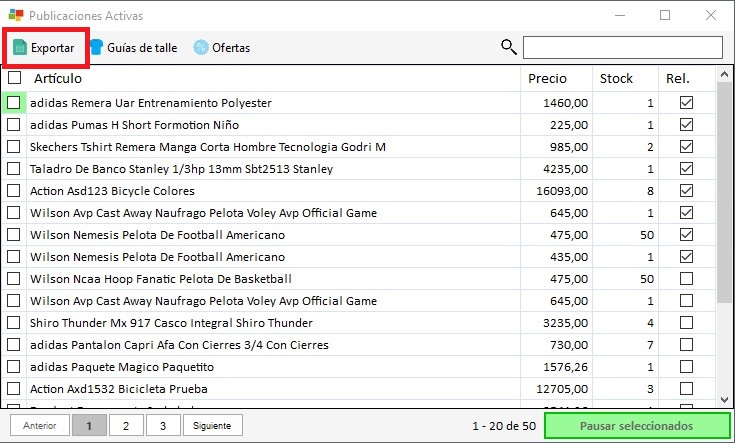Select 'Skechers Tshirt Remera Manga Corta' row text

point(208,147)
